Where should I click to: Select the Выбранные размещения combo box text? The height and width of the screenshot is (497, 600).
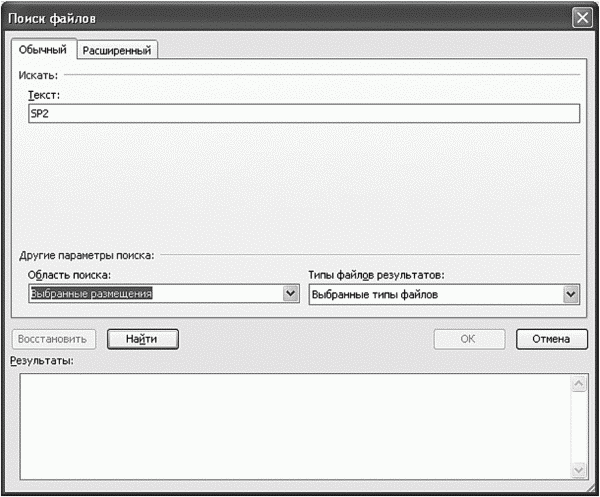pyautogui.click(x=150, y=294)
